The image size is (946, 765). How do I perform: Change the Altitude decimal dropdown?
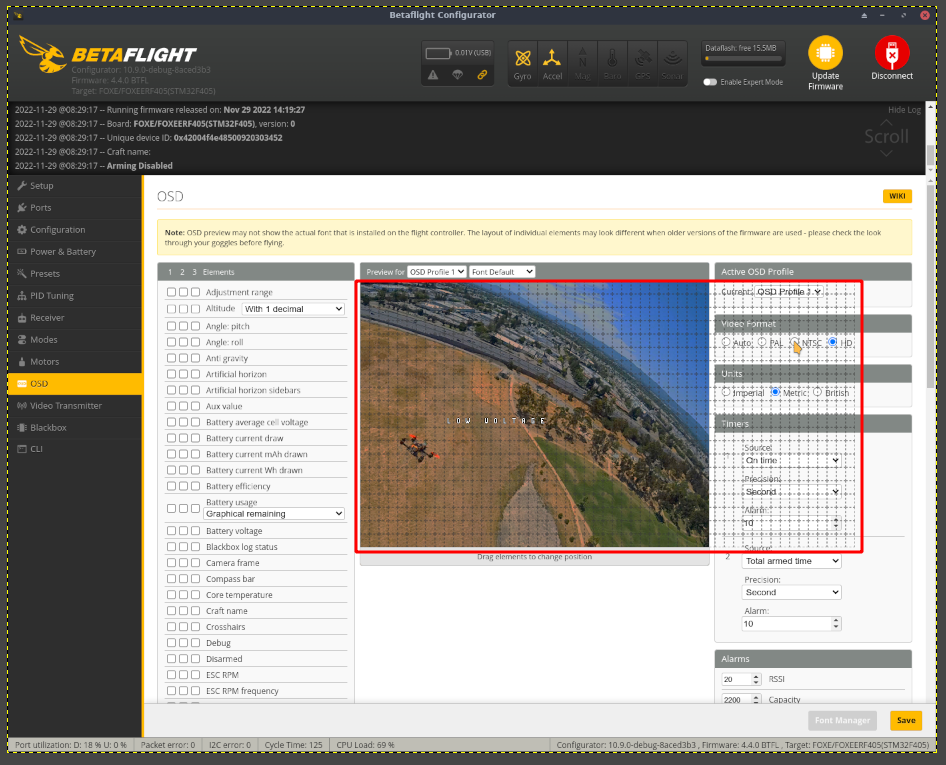(x=291, y=308)
